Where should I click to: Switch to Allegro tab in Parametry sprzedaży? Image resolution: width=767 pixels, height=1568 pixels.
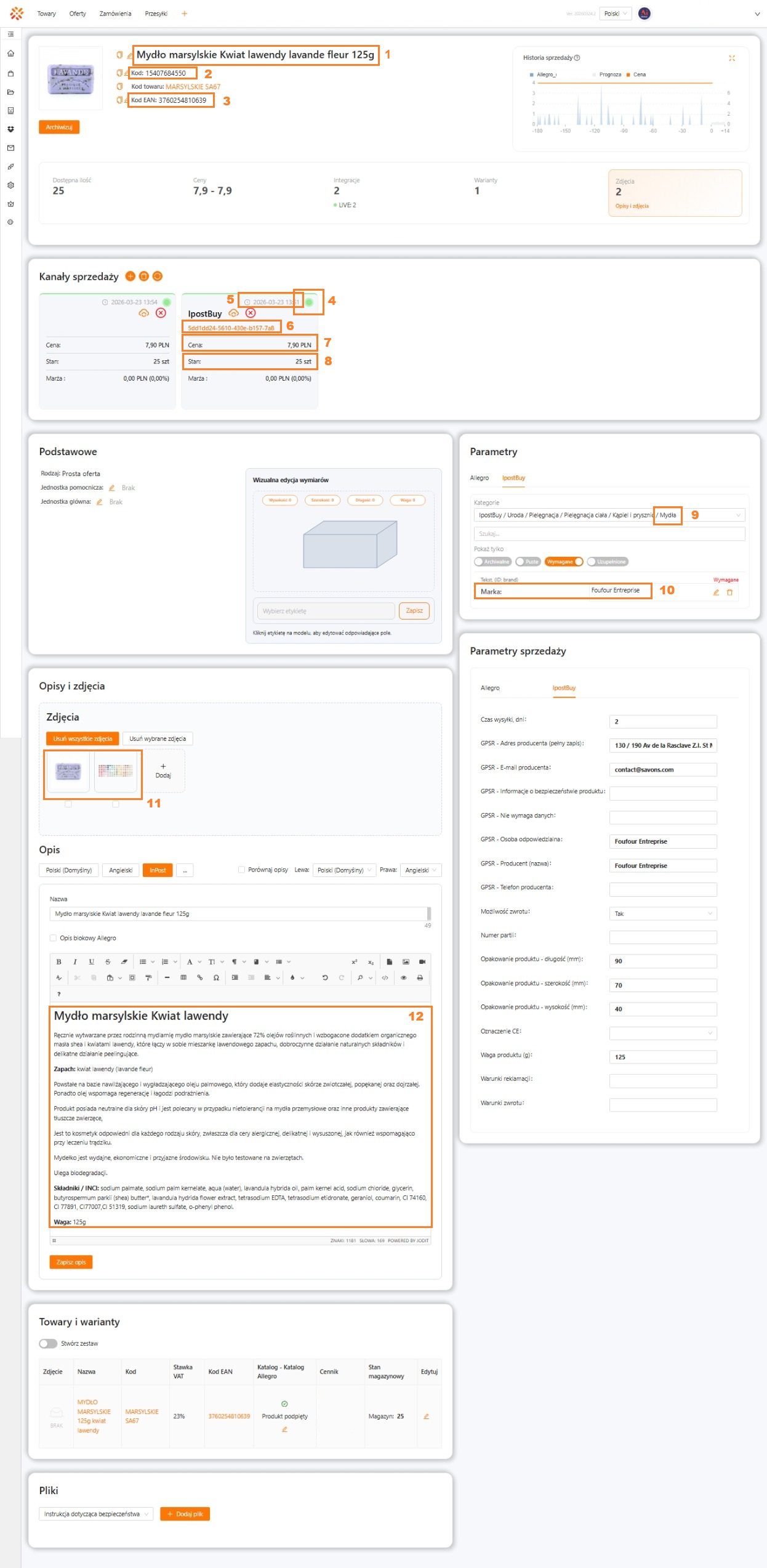point(490,688)
